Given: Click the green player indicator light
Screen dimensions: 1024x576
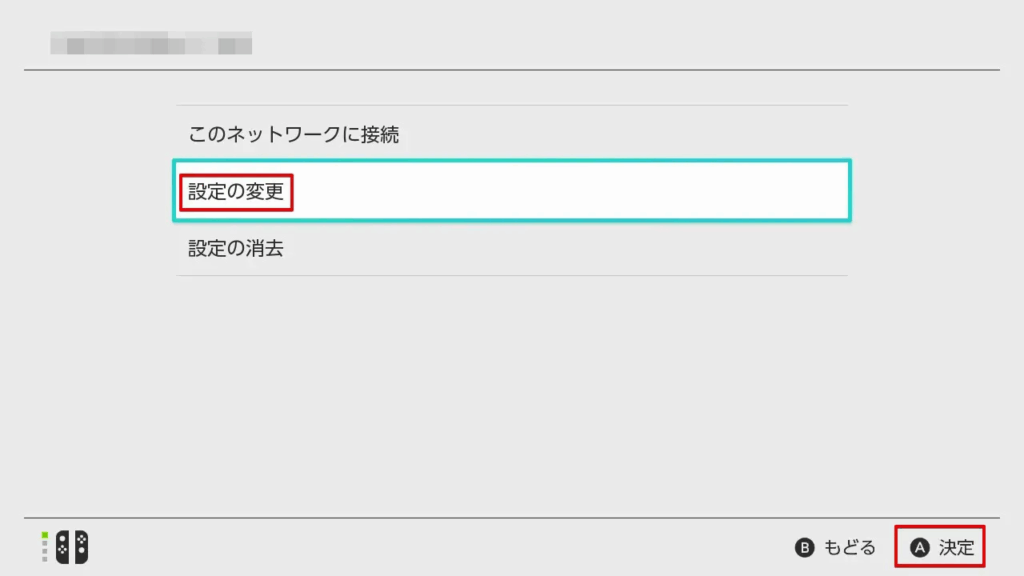Looking at the screenshot, I should click(x=45, y=535).
